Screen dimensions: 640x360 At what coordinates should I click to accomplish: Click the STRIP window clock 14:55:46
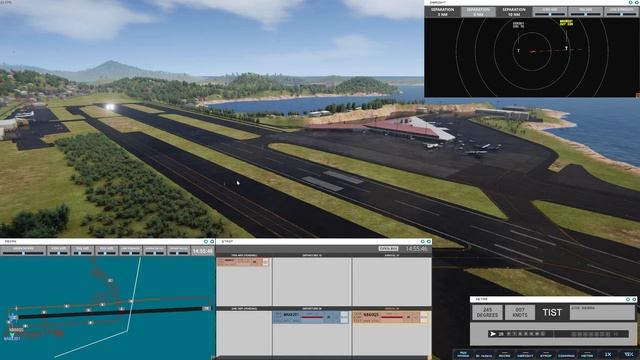pos(416,249)
